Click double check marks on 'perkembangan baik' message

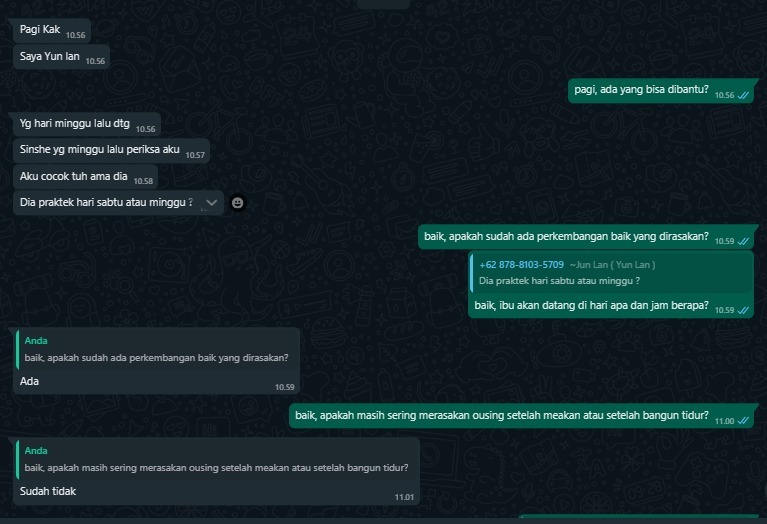[x=743, y=241]
